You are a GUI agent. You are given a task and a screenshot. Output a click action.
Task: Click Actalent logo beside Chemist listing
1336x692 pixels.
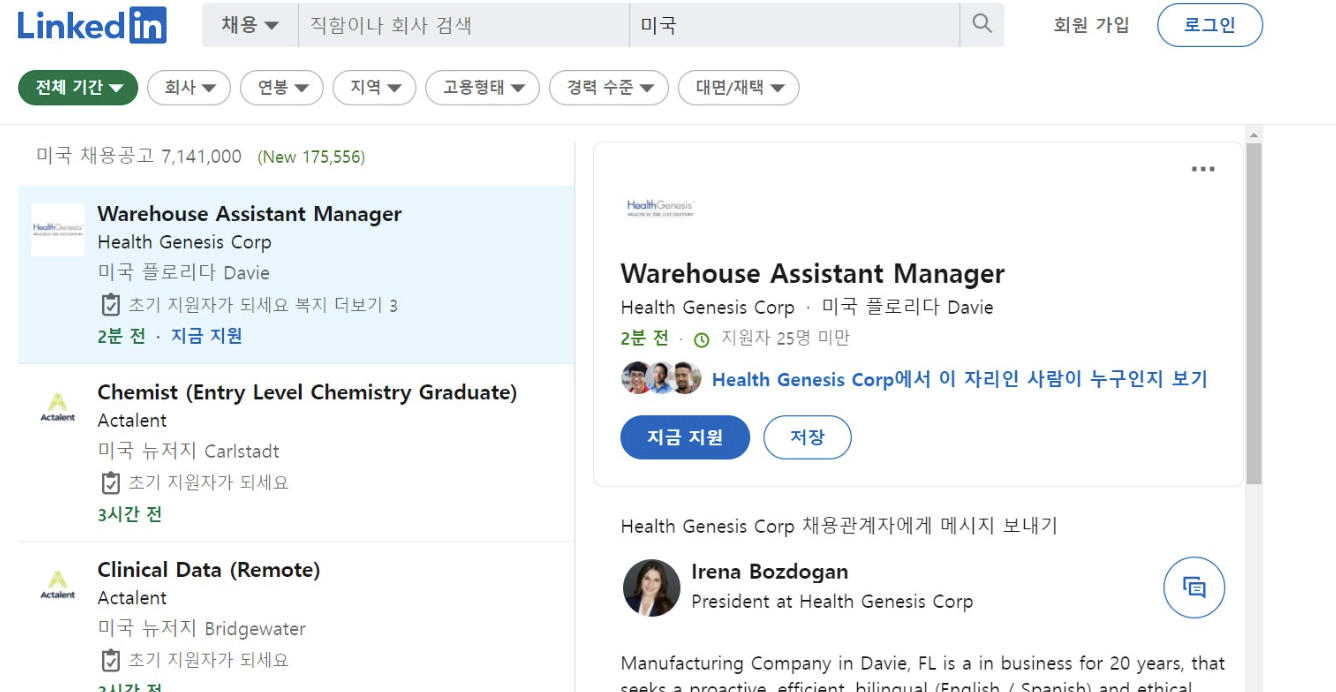pyautogui.click(x=57, y=407)
